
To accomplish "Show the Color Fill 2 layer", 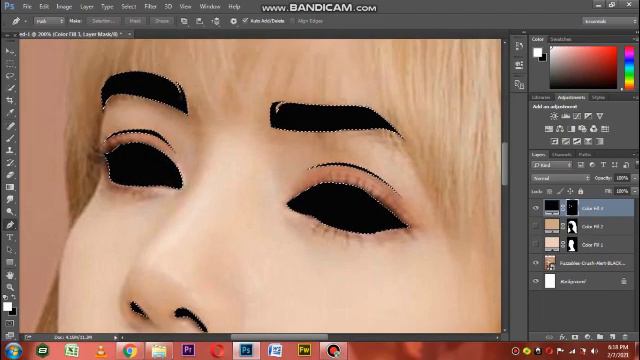I will coord(536,226).
